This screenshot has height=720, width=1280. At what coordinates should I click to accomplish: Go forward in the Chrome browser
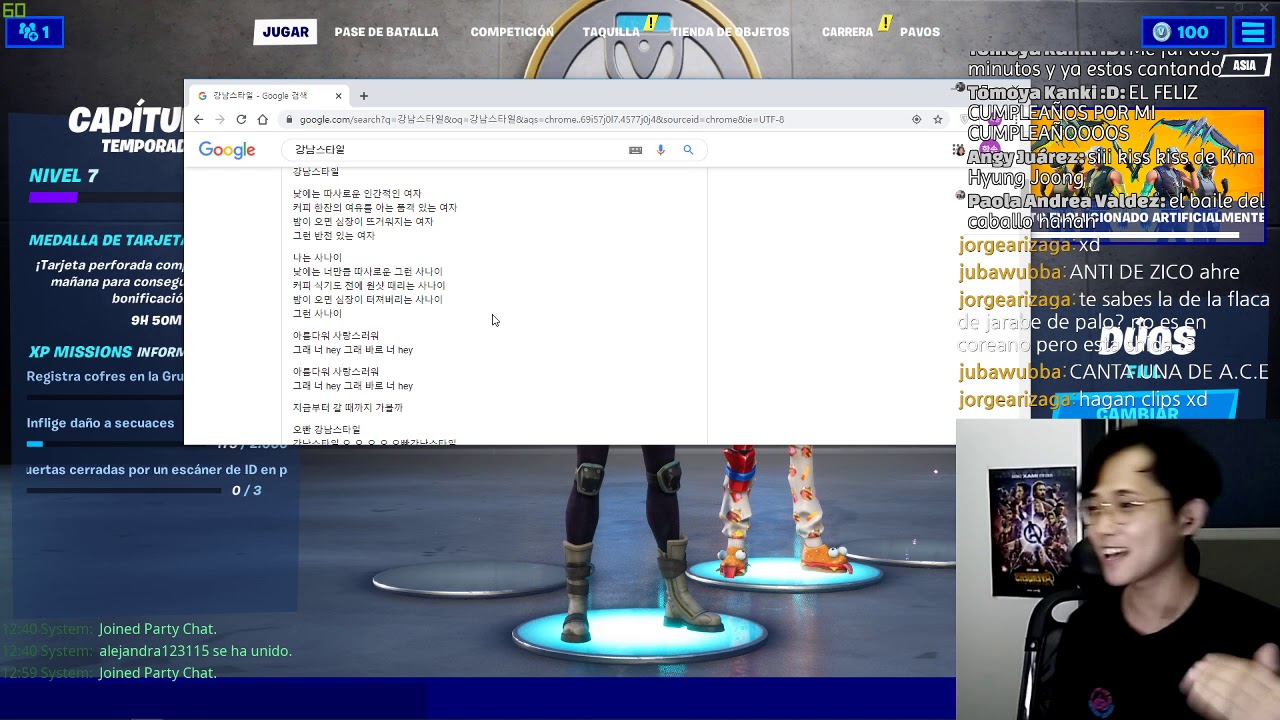[219, 119]
